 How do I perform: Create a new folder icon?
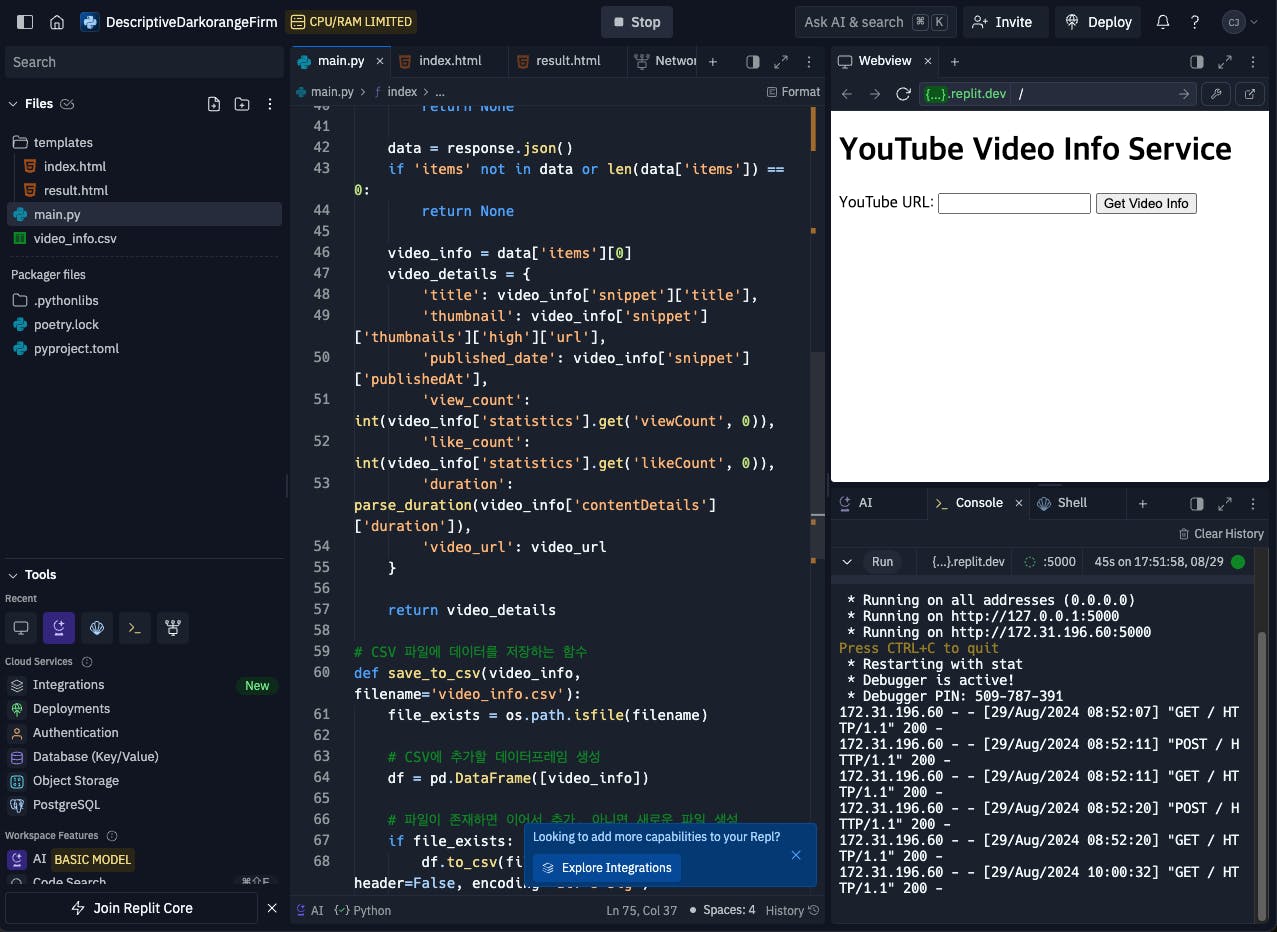[x=242, y=104]
